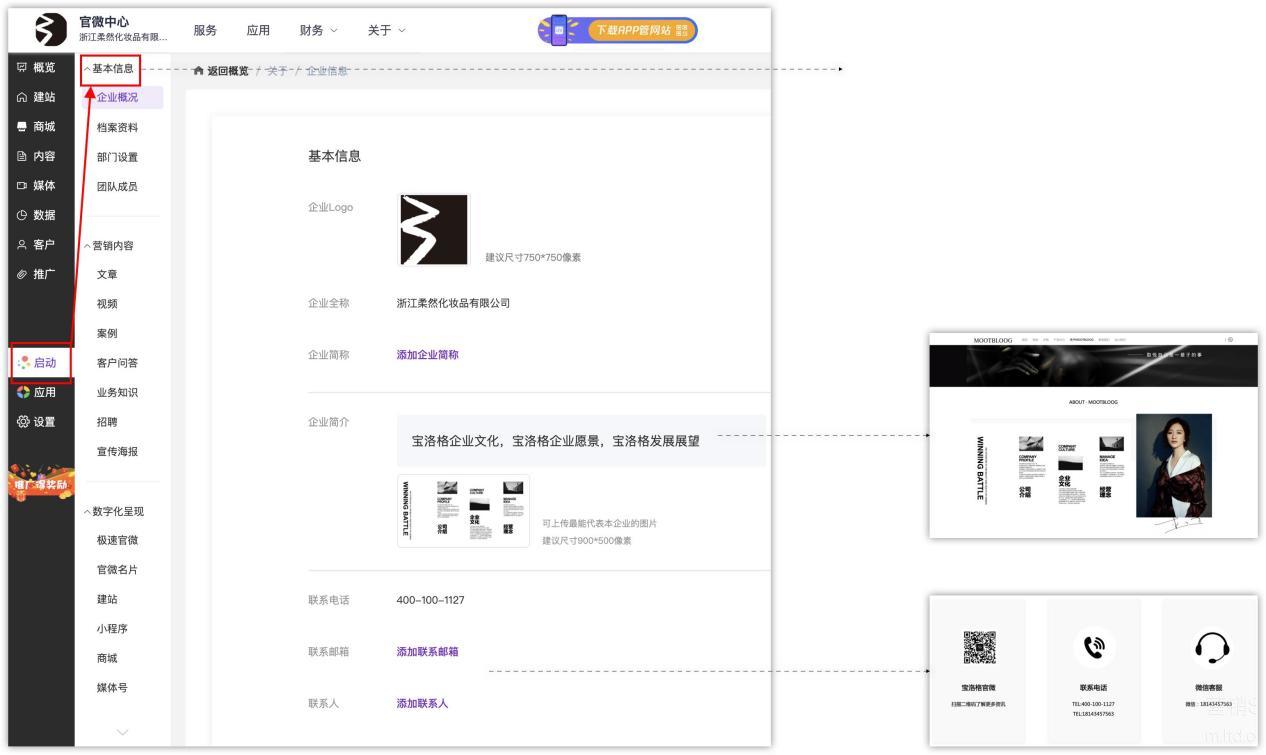Open the 关于 top menu dropdown
Image resolution: width=1266 pixels, height=755 pixels.
pos(386,31)
